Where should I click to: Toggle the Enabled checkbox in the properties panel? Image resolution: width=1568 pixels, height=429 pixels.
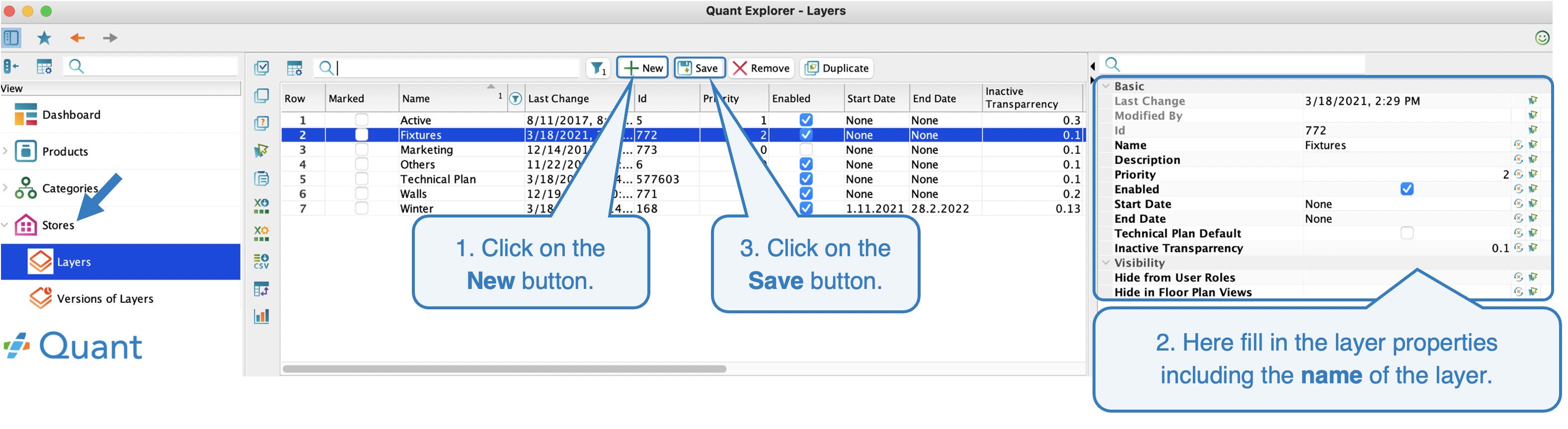click(x=1407, y=189)
